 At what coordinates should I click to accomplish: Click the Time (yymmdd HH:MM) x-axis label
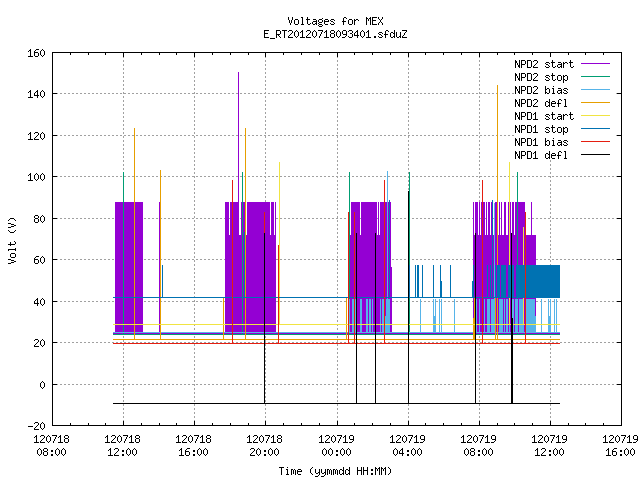pos(335,471)
